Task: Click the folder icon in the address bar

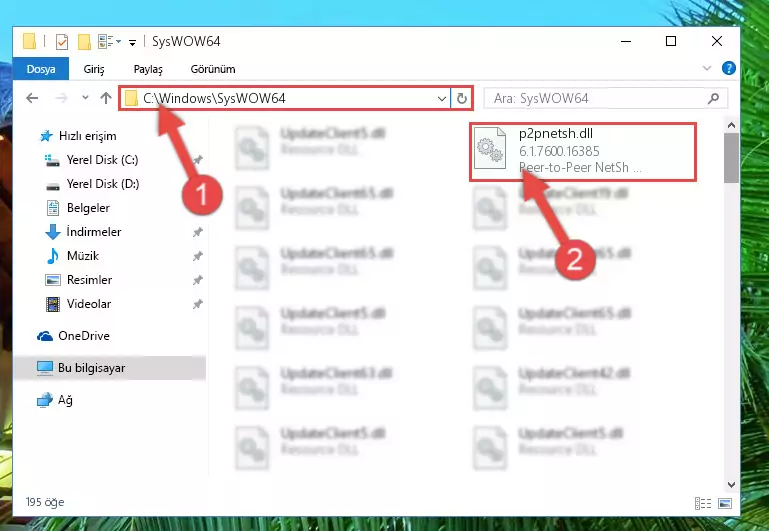Action: [131, 99]
